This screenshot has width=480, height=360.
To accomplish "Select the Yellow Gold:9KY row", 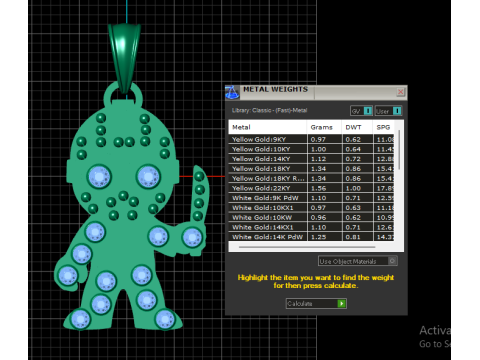I will point(311,139).
